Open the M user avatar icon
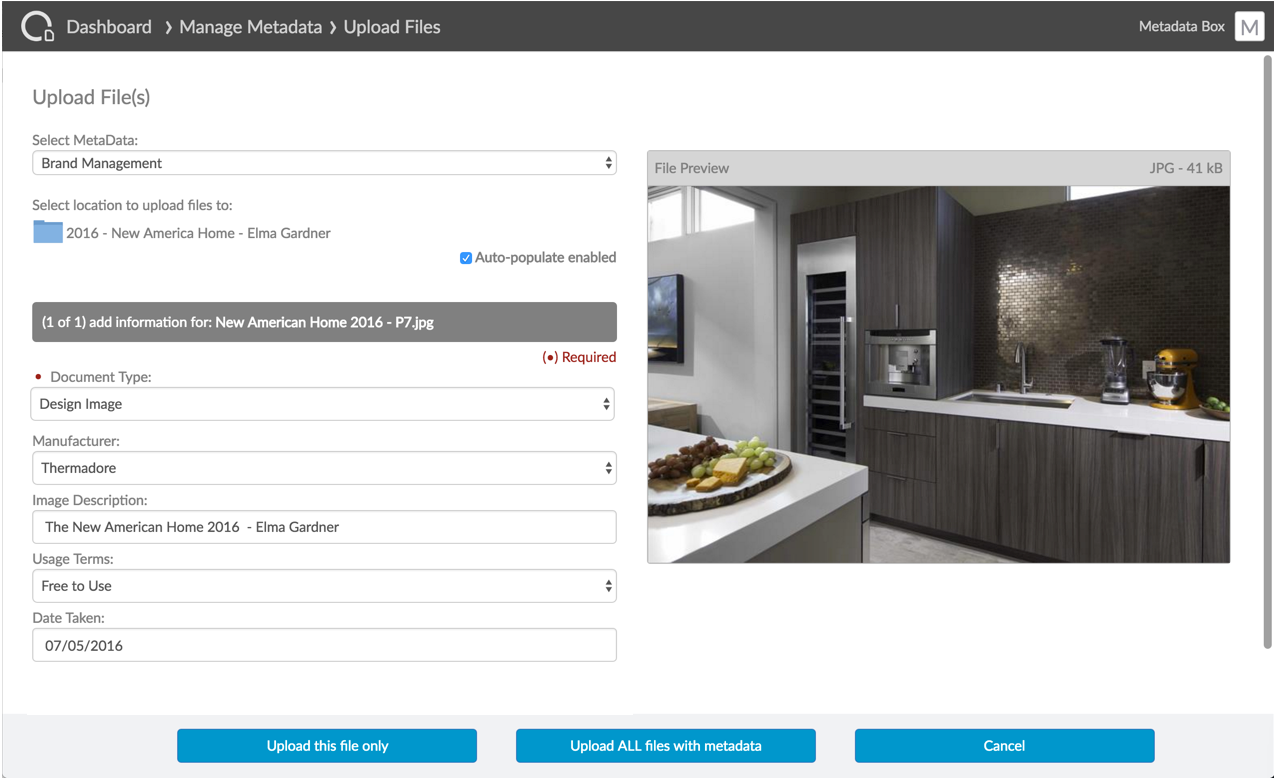 click(x=1249, y=27)
